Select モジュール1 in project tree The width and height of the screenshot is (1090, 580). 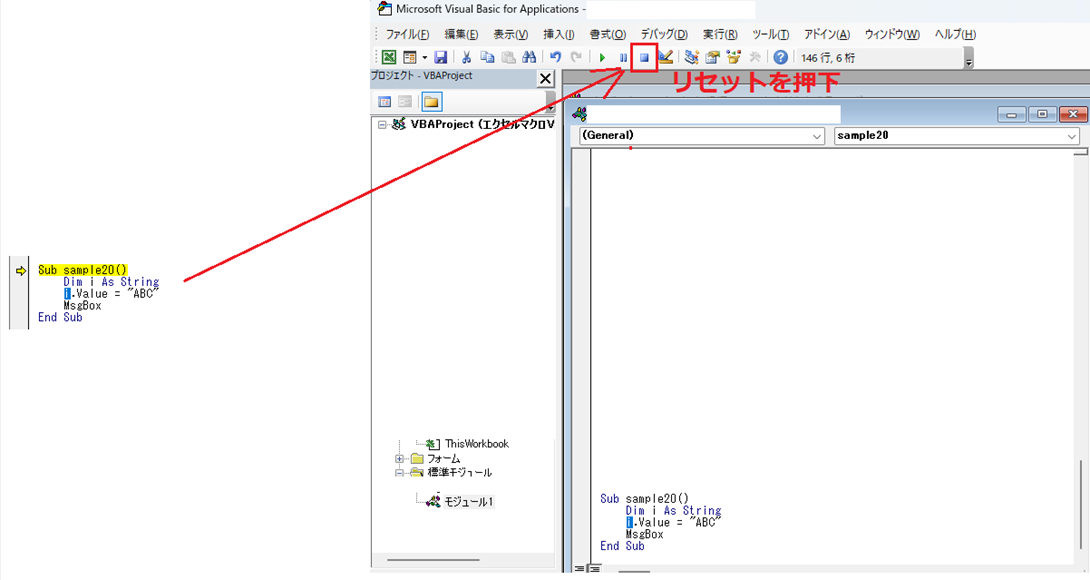tap(469, 501)
